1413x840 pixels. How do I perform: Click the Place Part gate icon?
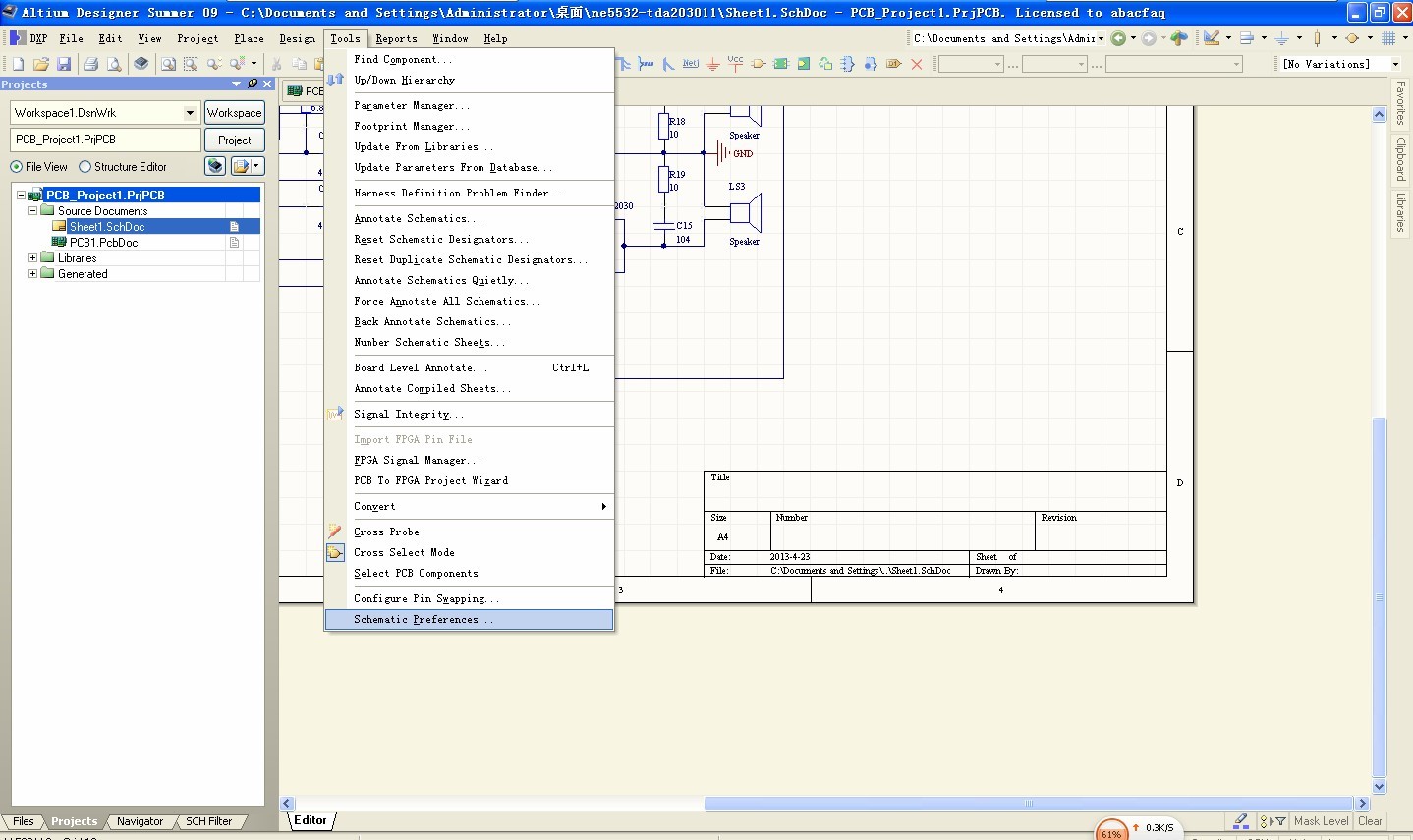pos(758,64)
